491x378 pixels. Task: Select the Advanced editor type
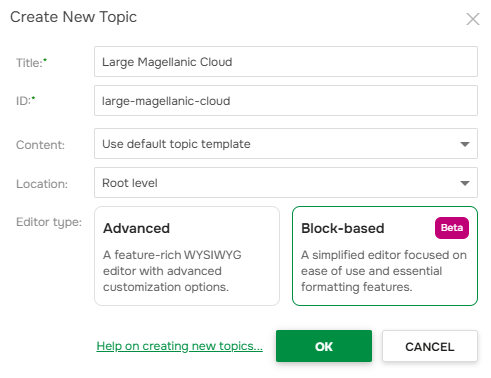187,256
